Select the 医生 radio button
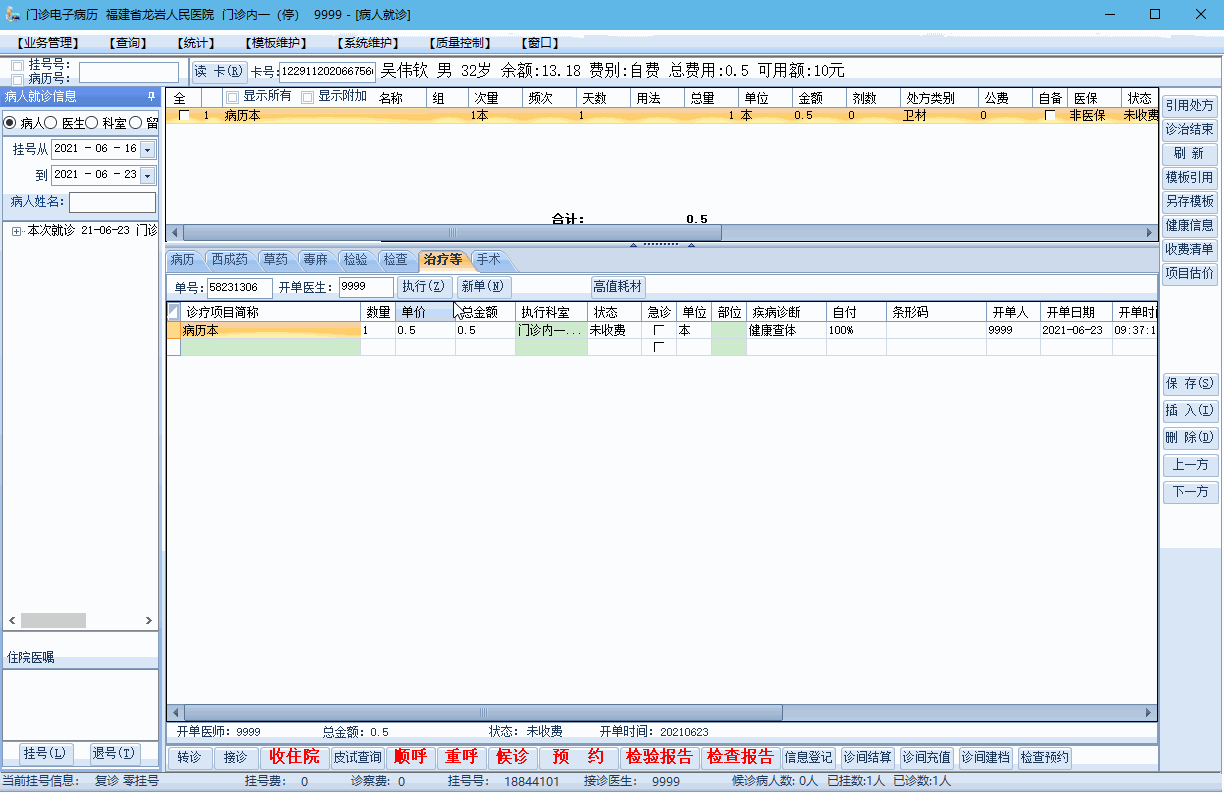The width and height of the screenshot is (1224, 793). tap(50, 123)
